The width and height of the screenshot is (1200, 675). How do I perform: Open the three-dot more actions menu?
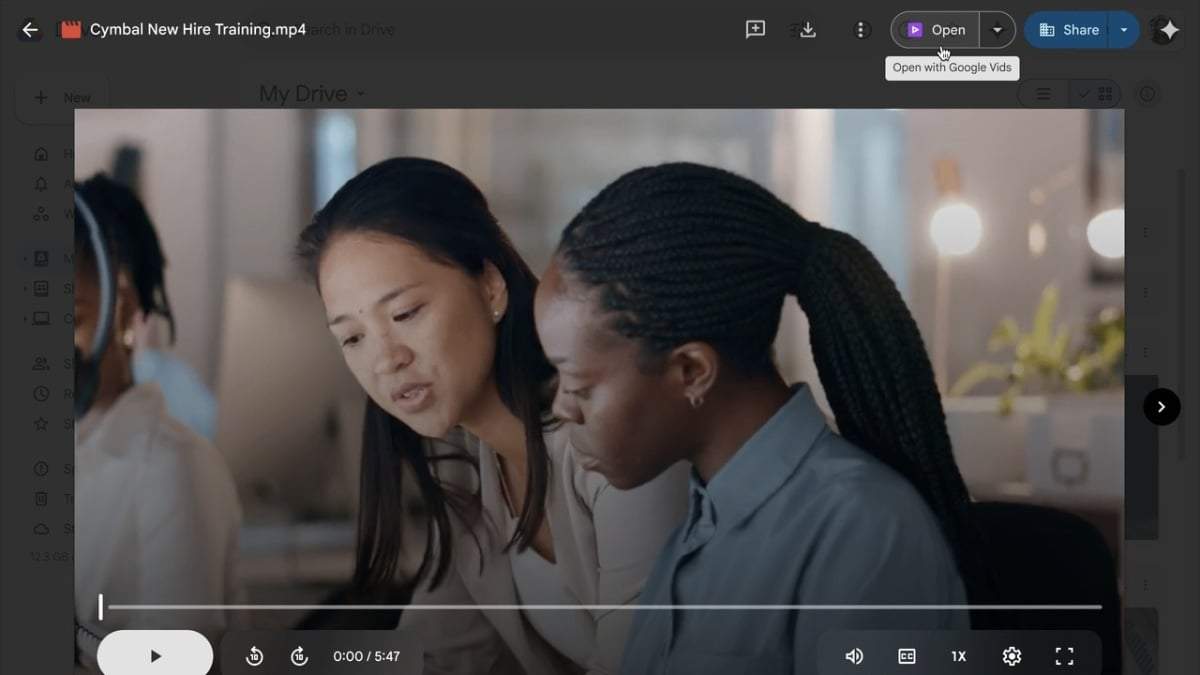click(861, 30)
